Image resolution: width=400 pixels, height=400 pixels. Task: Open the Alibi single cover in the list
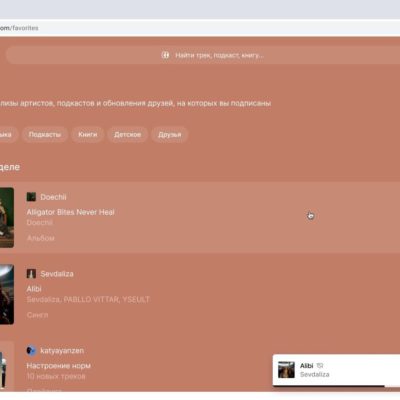tap(7, 294)
